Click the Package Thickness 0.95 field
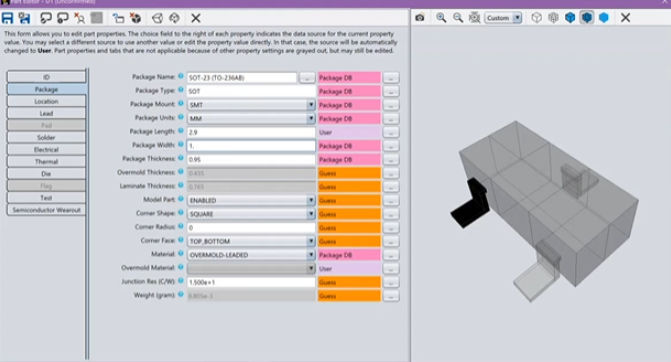The image size is (671, 362). 251,160
